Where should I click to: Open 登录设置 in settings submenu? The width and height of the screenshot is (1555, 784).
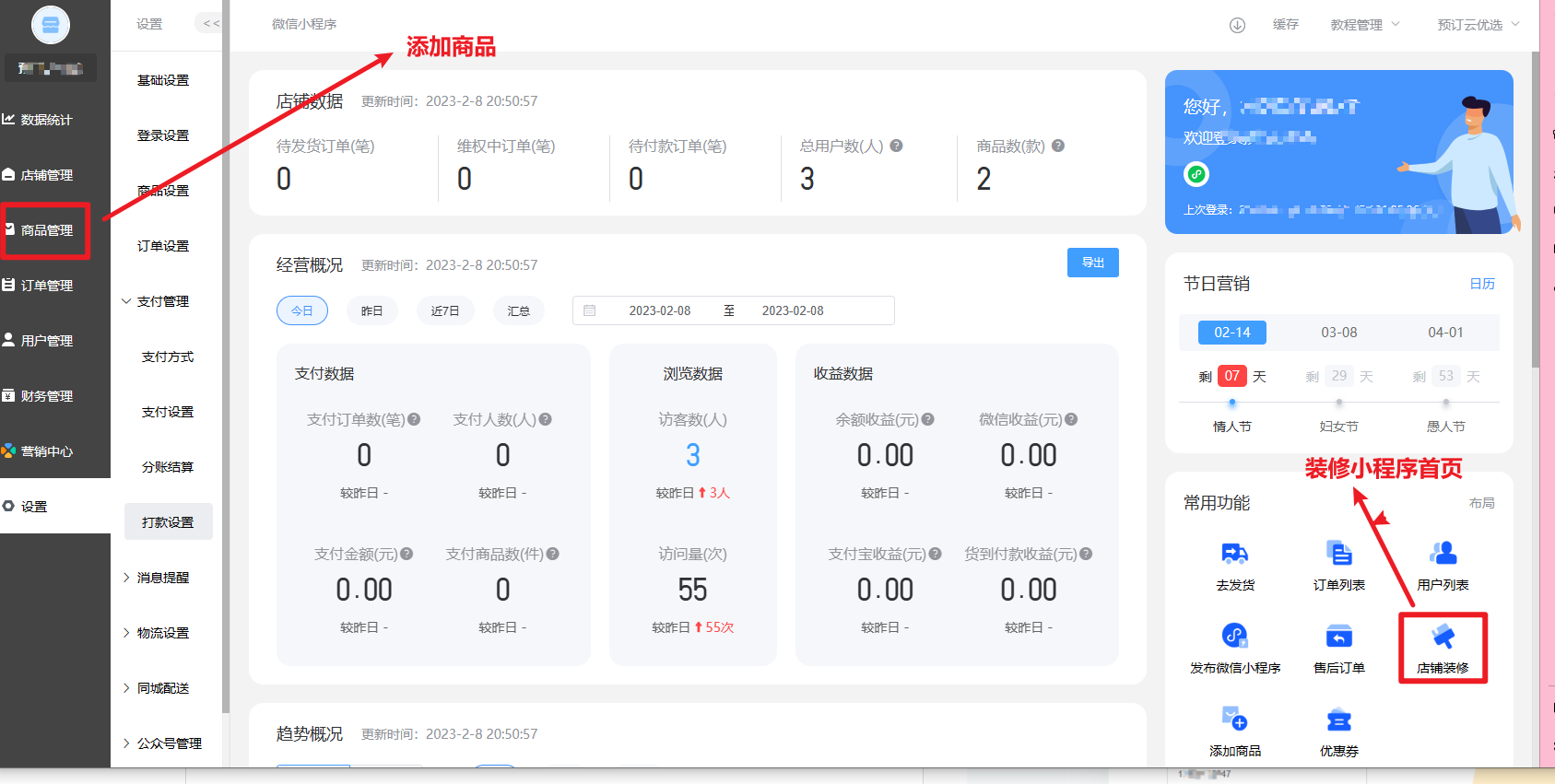[x=163, y=135]
